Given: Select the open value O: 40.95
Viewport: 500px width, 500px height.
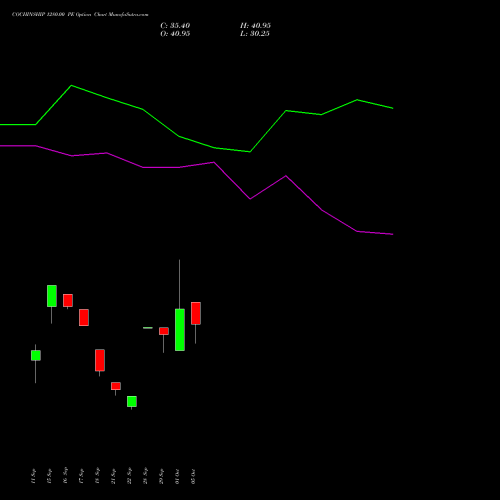Looking at the screenshot, I should point(175,34).
